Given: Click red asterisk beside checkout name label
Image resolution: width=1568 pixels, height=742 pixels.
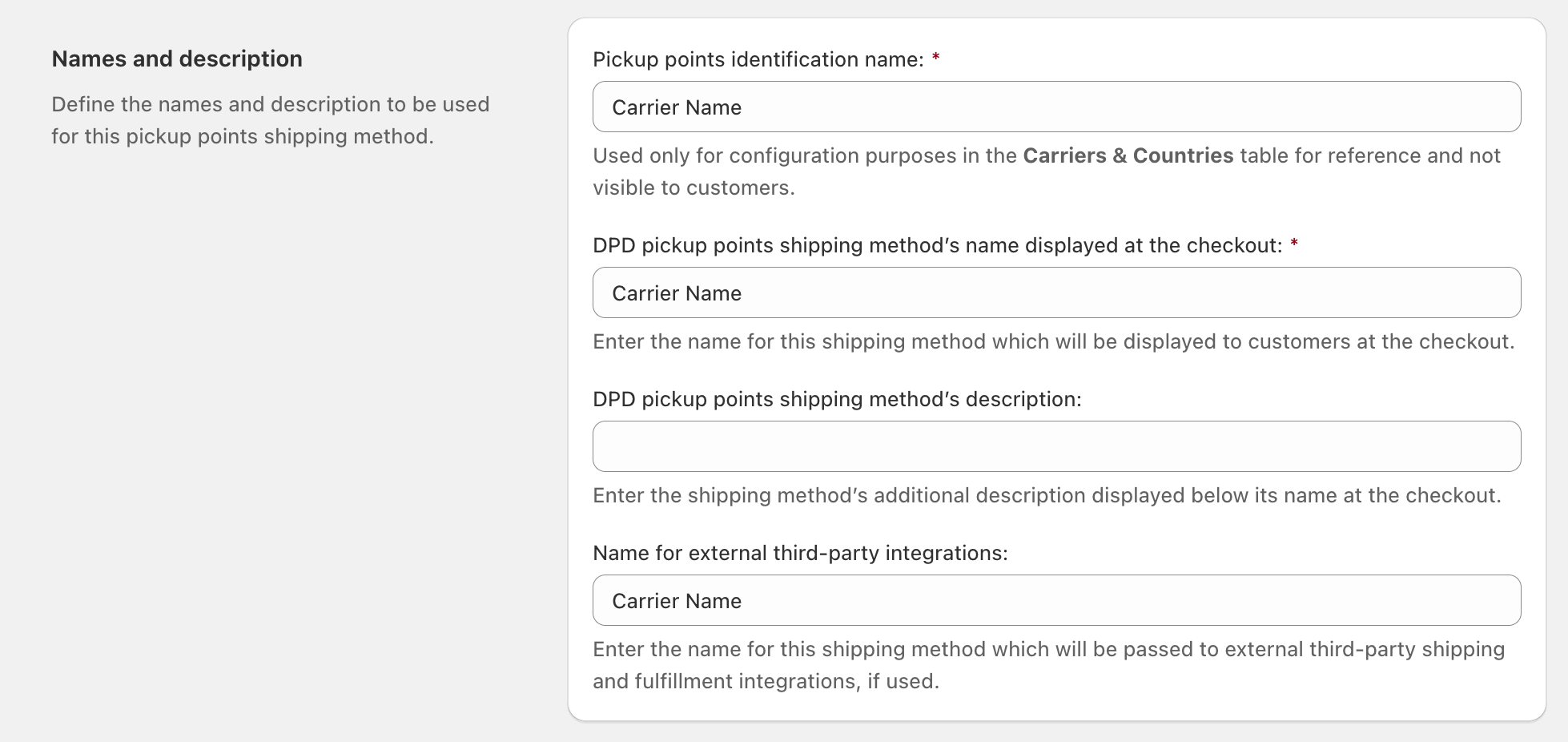Looking at the screenshot, I should pyautogui.click(x=1294, y=244).
